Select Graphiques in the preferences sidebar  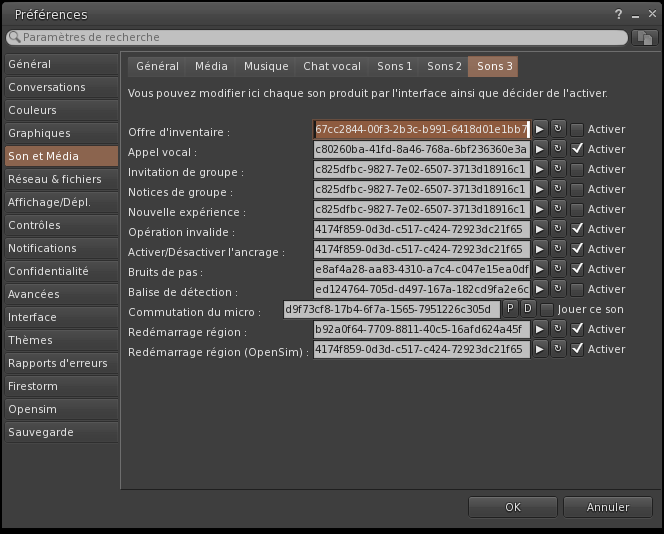pos(40,133)
